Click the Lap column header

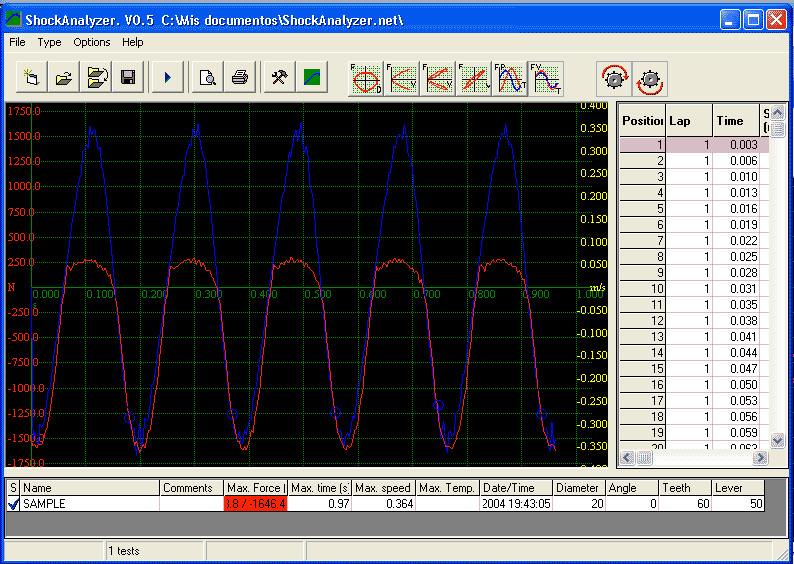click(689, 120)
